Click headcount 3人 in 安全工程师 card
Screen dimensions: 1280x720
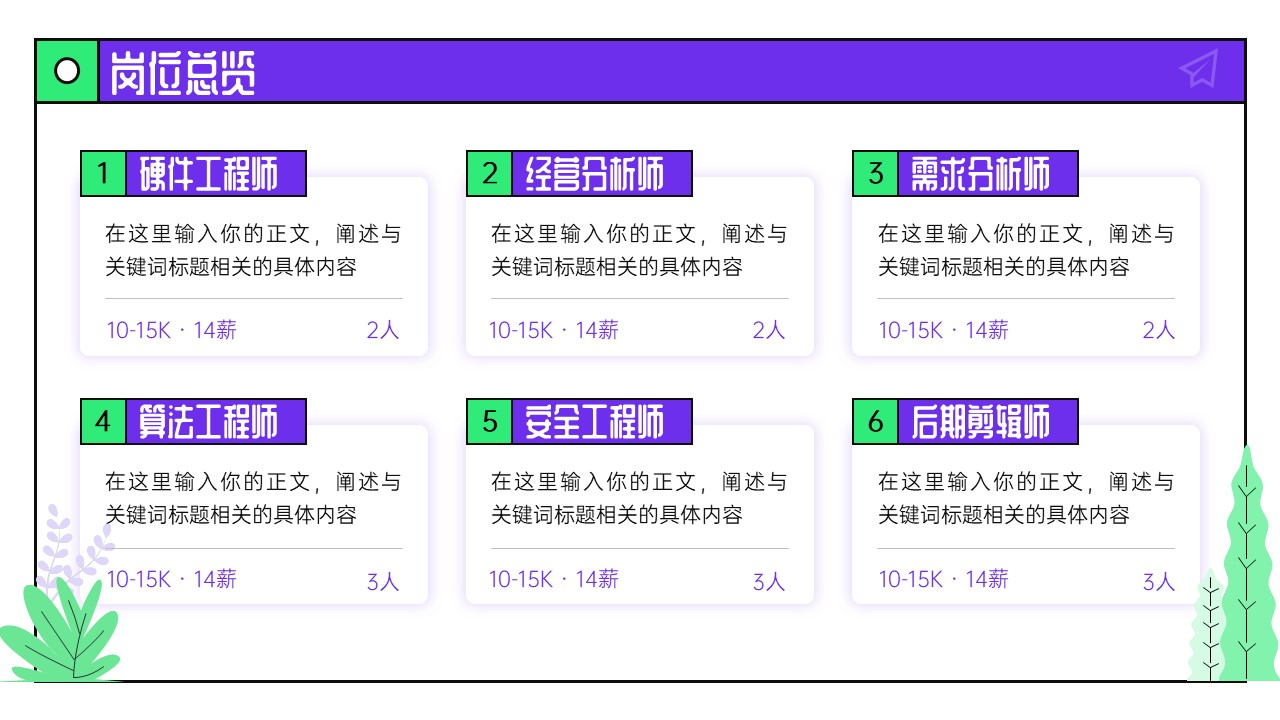point(769,581)
